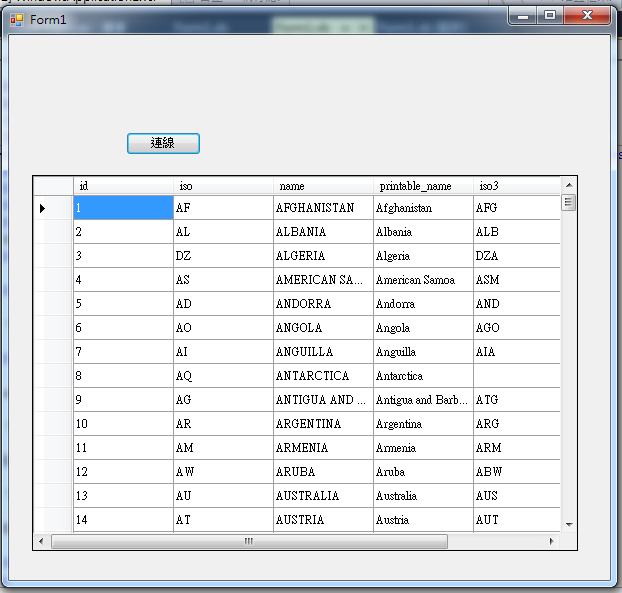Image resolution: width=622 pixels, height=593 pixels.
Task: Click the Form1 application icon in title bar
Action: (17, 20)
